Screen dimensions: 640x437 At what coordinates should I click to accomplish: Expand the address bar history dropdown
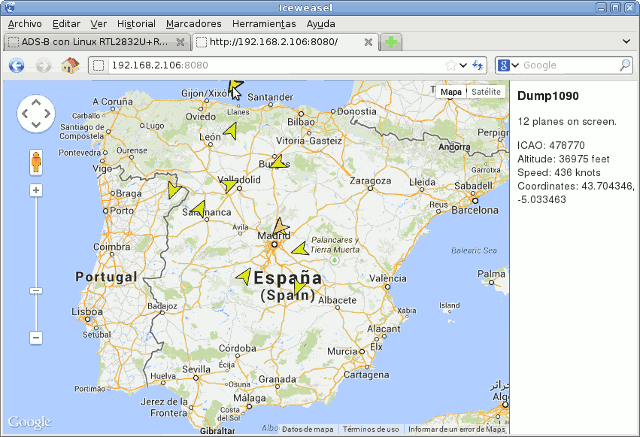(463, 65)
